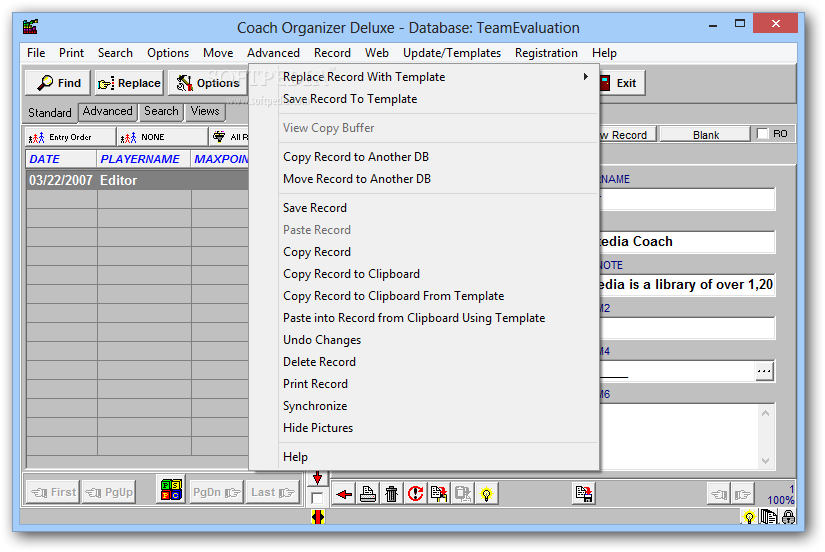Switch to the Standard tab
Image resolution: width=825 pixels, height=552 pixels.
50,113
